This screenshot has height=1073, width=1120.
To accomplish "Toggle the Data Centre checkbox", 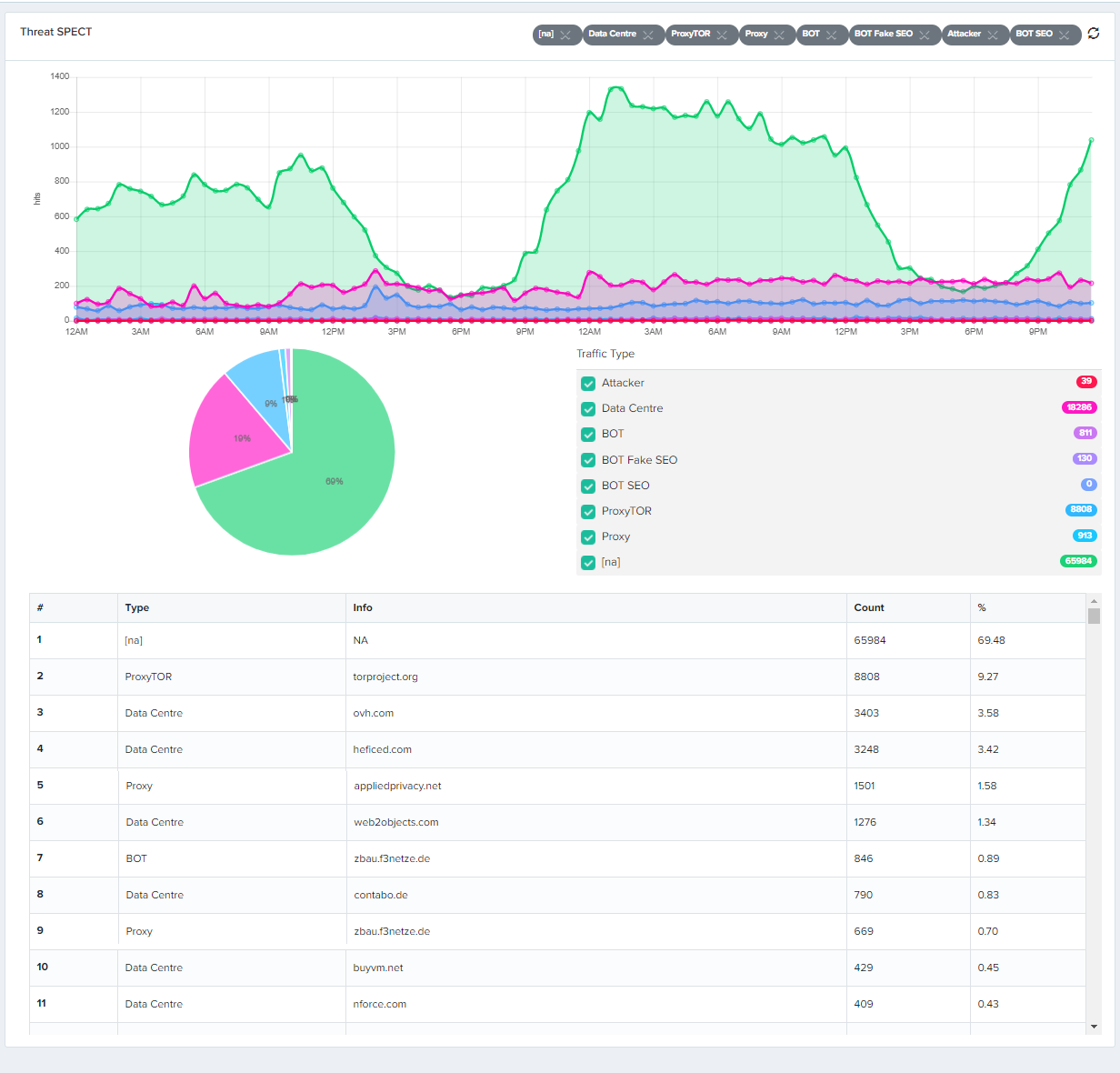I will (588, 409).
